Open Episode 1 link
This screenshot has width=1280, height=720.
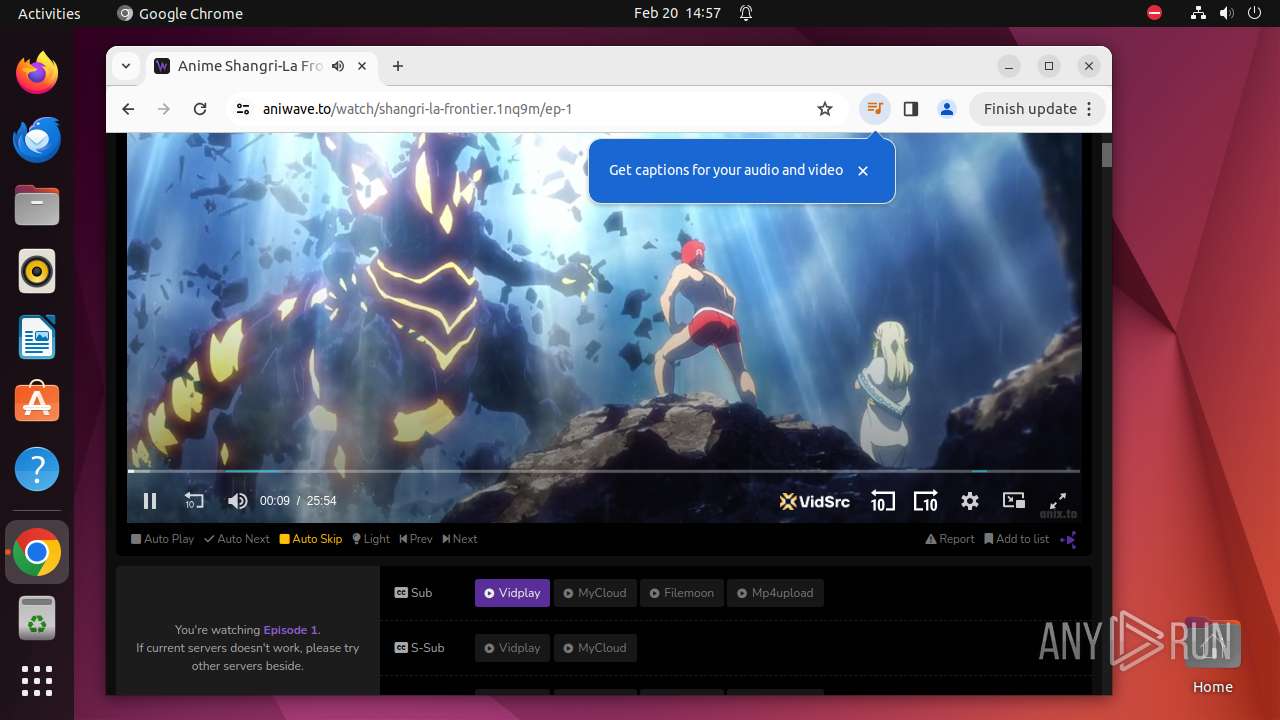point(290,630)
